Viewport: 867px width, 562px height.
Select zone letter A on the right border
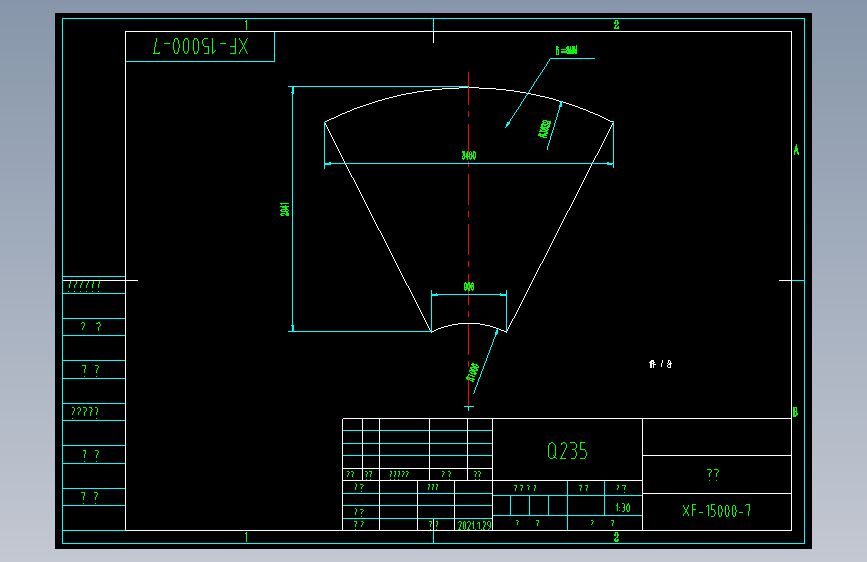pyautogui.click(x=796, y=150)
